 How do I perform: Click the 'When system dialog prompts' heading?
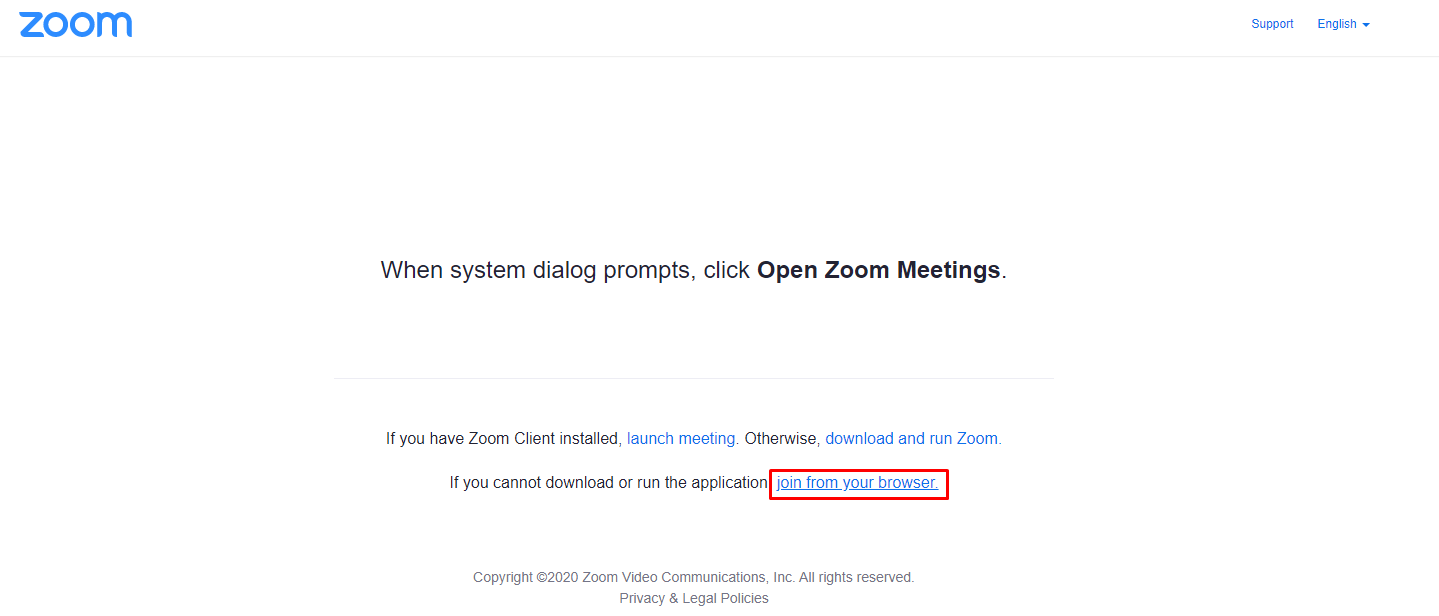point(694,270)
